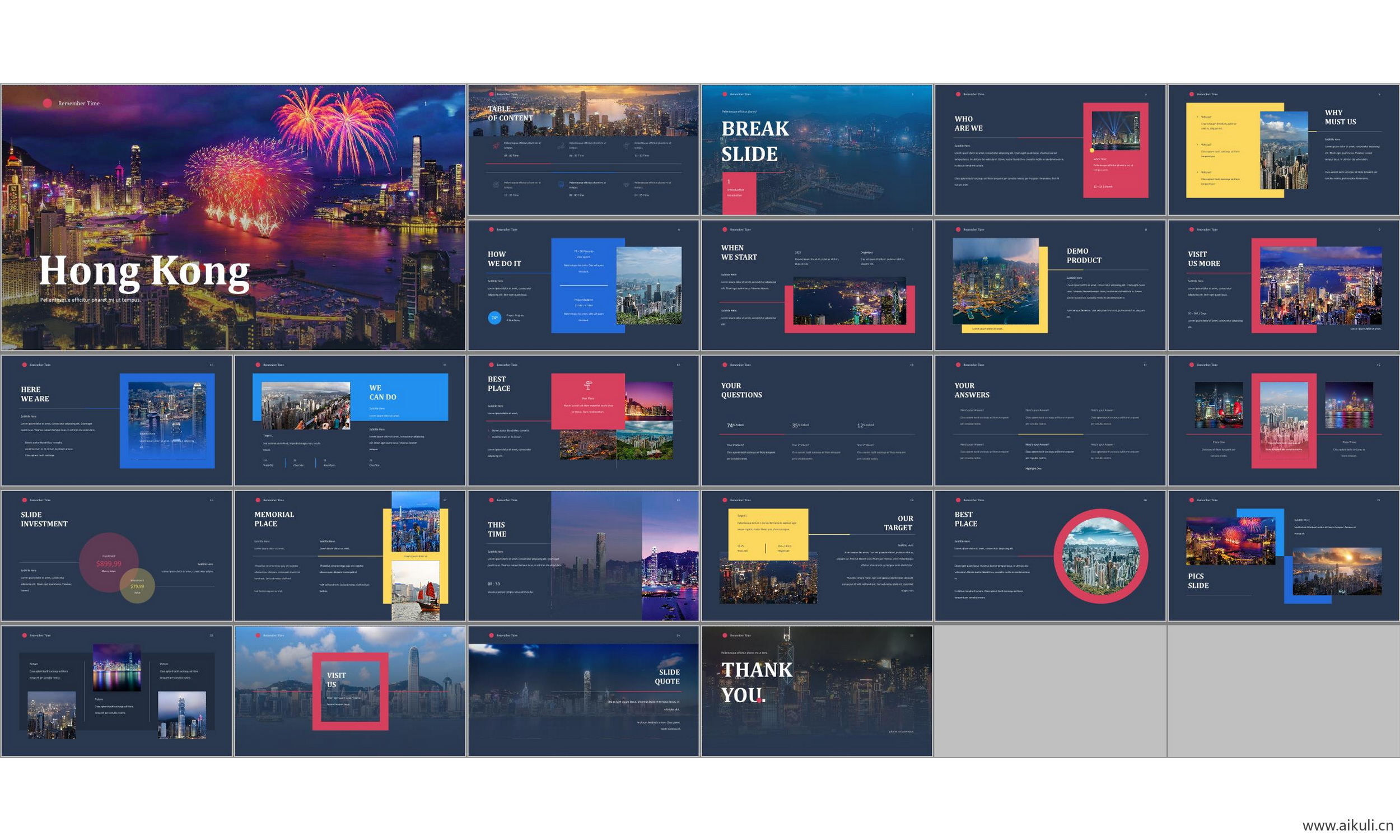Click the www.aikuli.cn watermark link
The image size is (1400, 840).
(1347, 825)
